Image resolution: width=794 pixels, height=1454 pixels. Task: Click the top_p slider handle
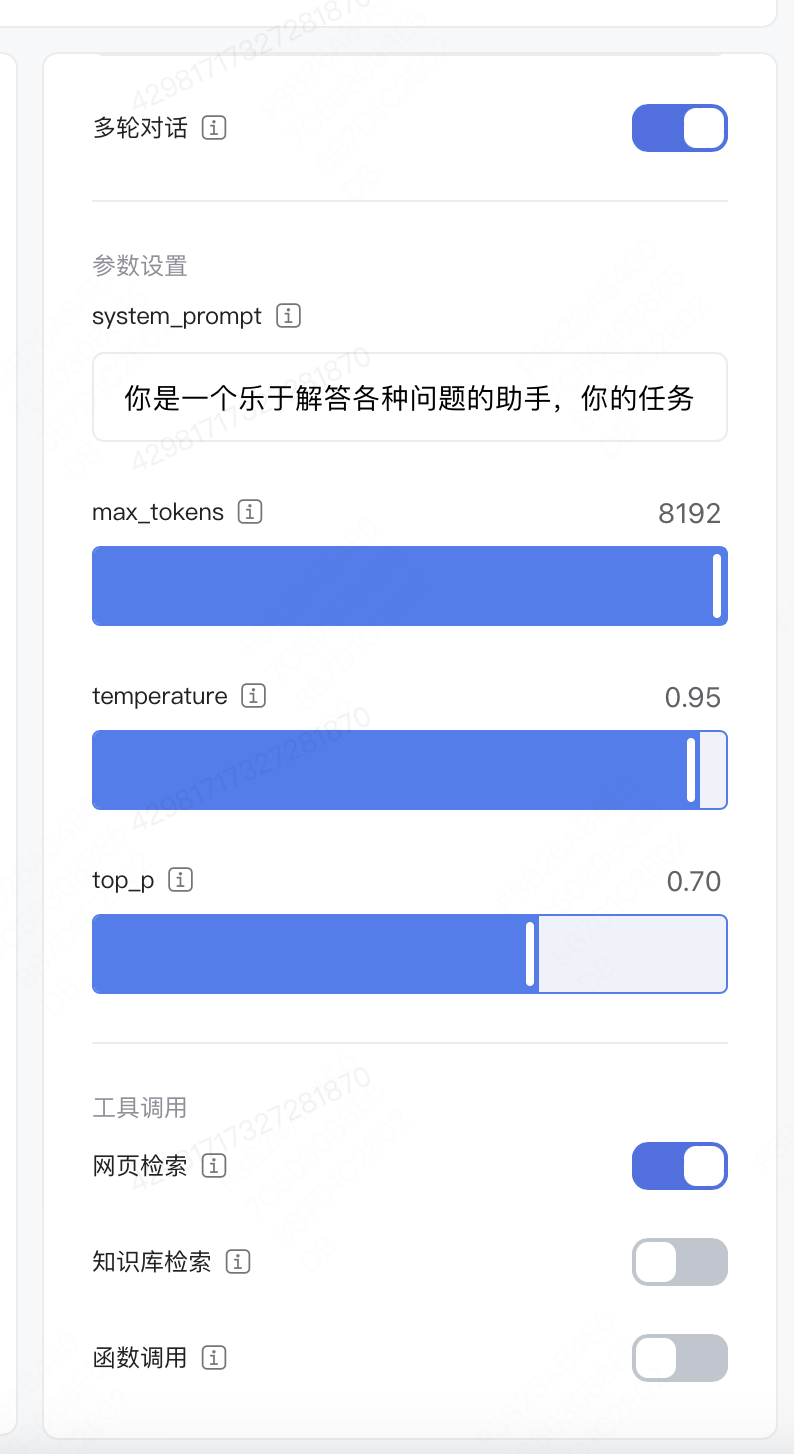click(530, 954)
